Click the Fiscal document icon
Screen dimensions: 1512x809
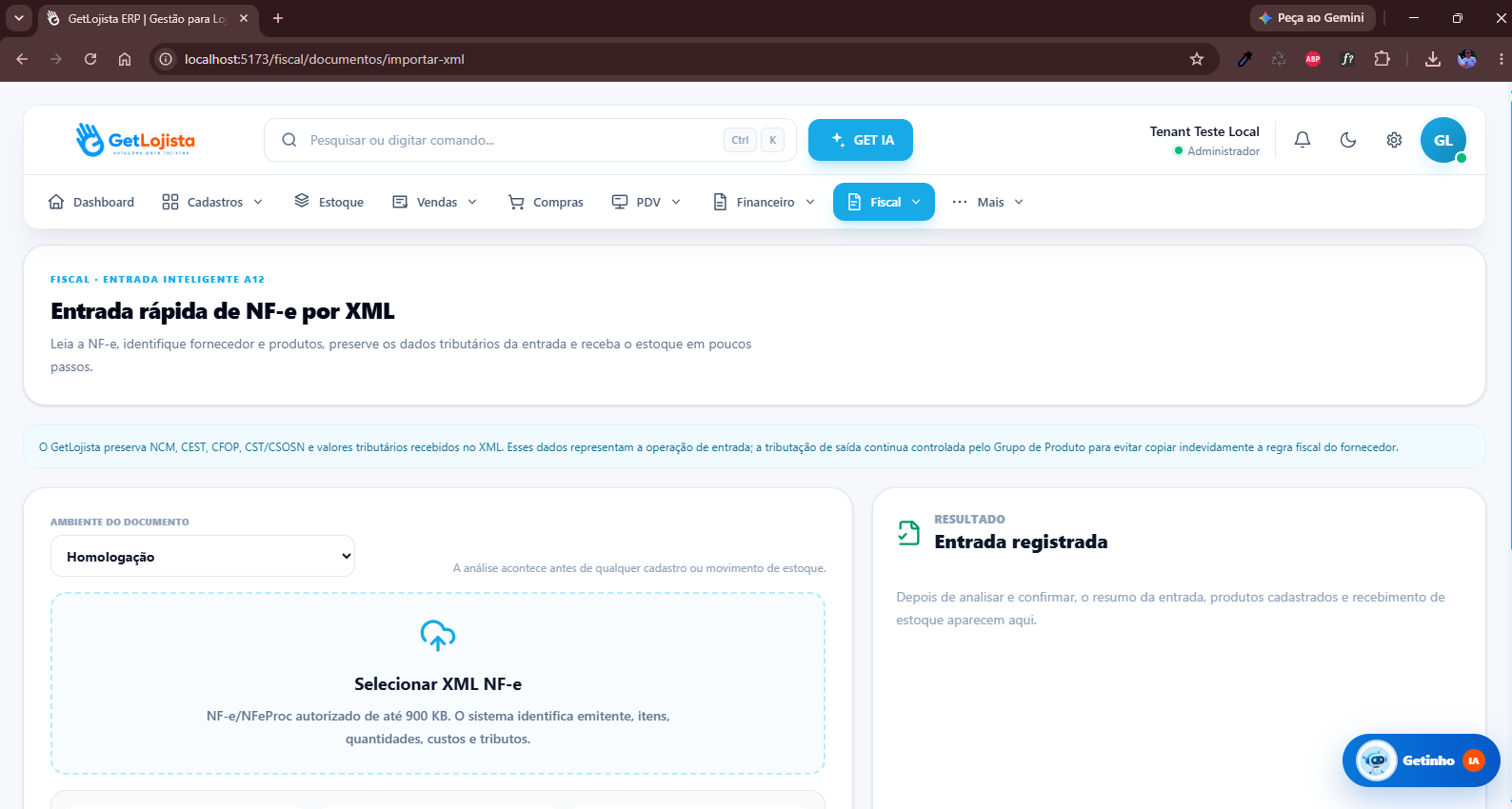coord(854,202)
